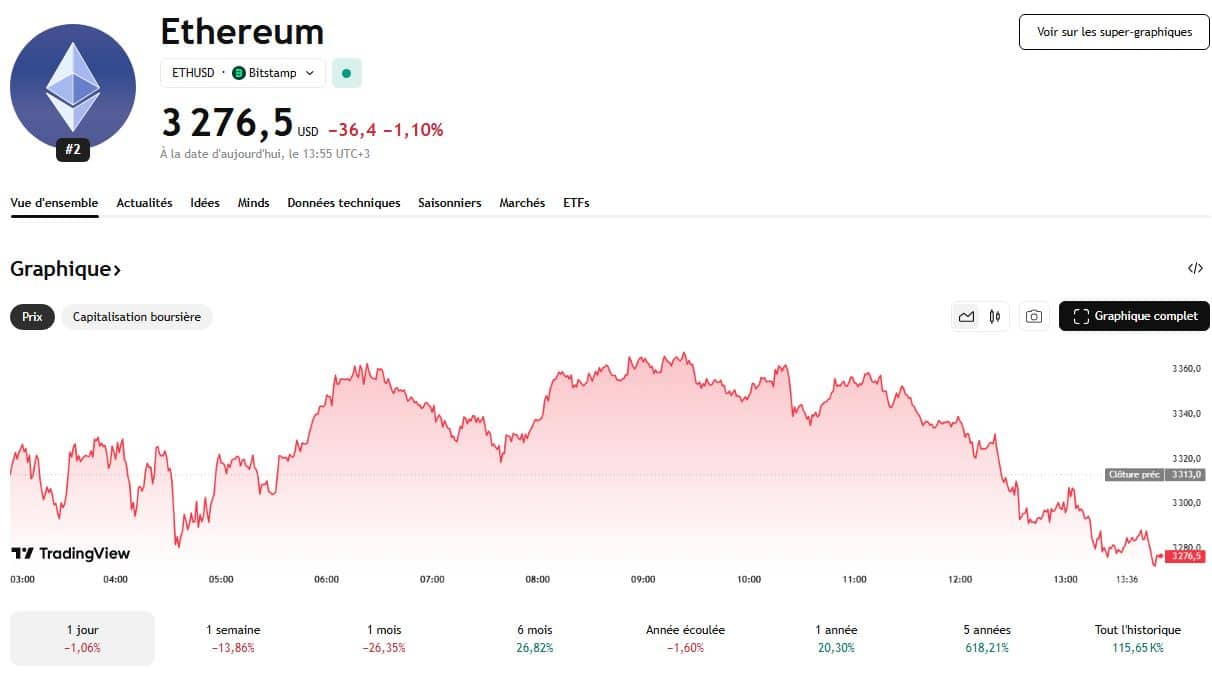Click the TradingView logo on chart
The width and height of the screenshot is (1212, 680).
[x=70, y=553]
